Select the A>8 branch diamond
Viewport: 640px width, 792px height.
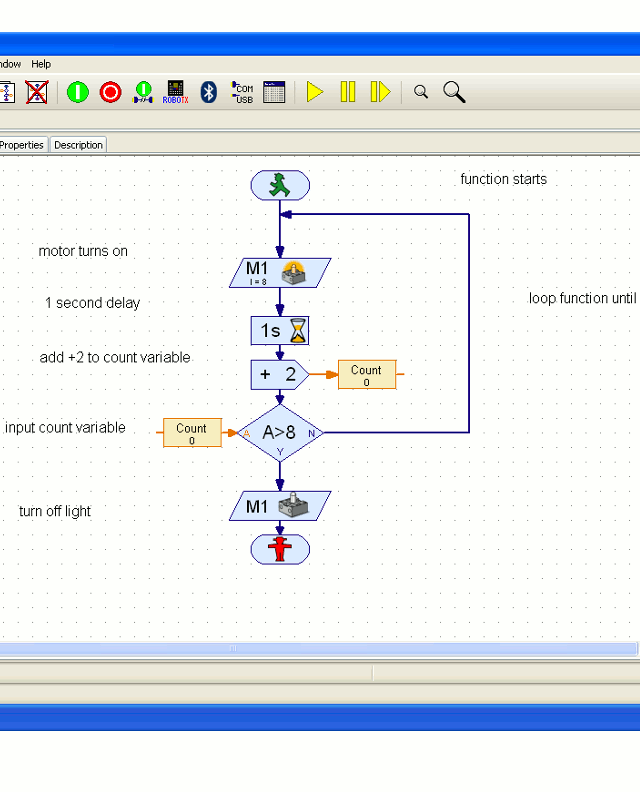click(x=280, y=433)
